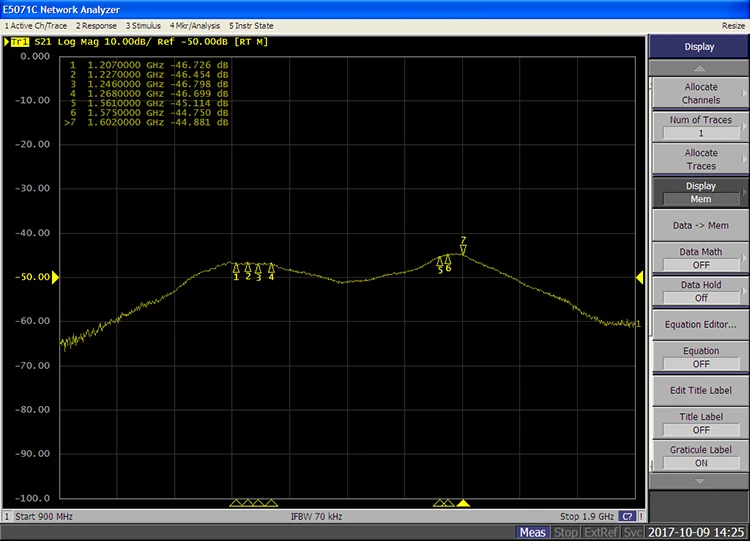This screenshot has width=750, height=541.
Task: Click the Stop 1.9 GHz value
Action: [x=587, y=517]
